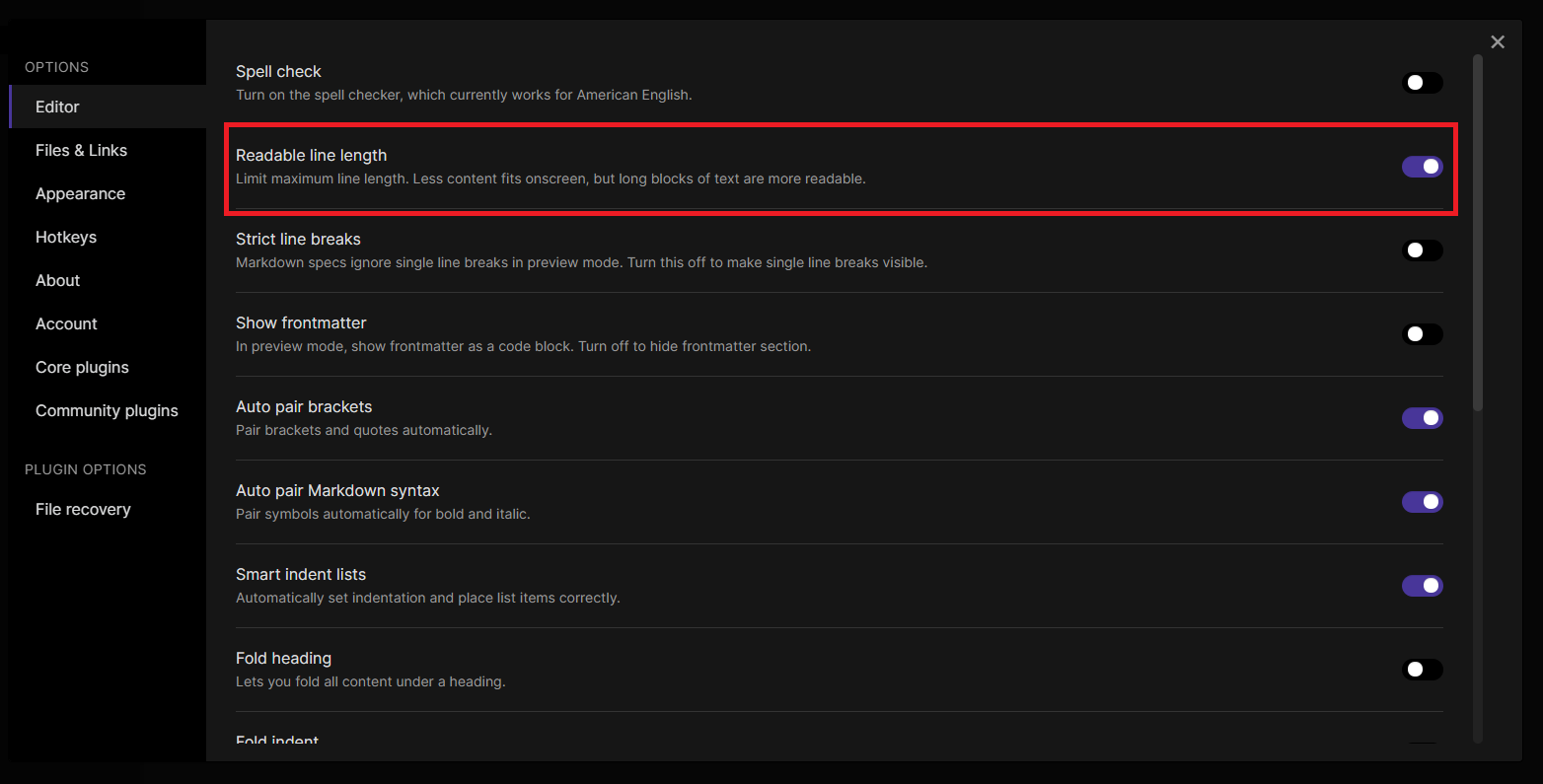Switch to the About tab
The width and height of the screenshot is (1543, 784).
[57, 280]
